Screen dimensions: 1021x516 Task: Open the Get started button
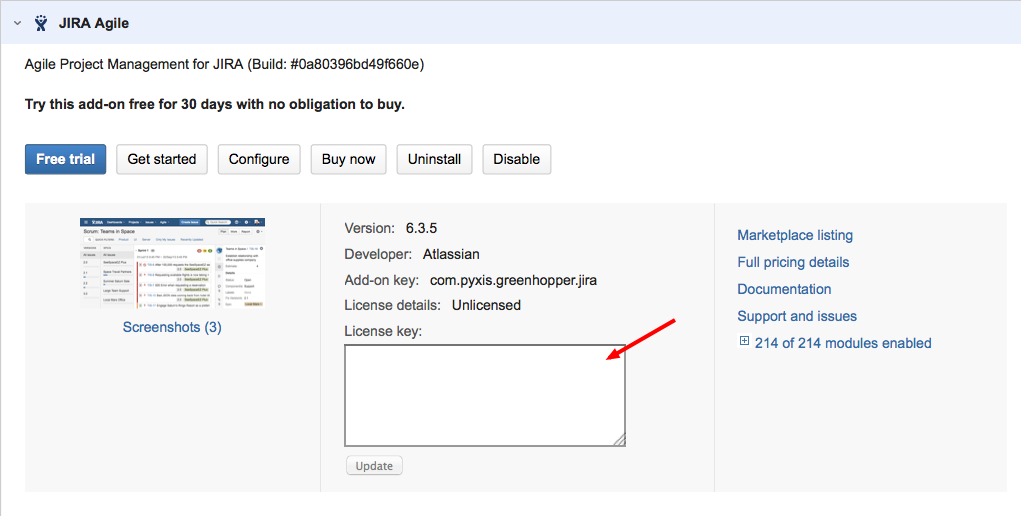tap(161, 160)
